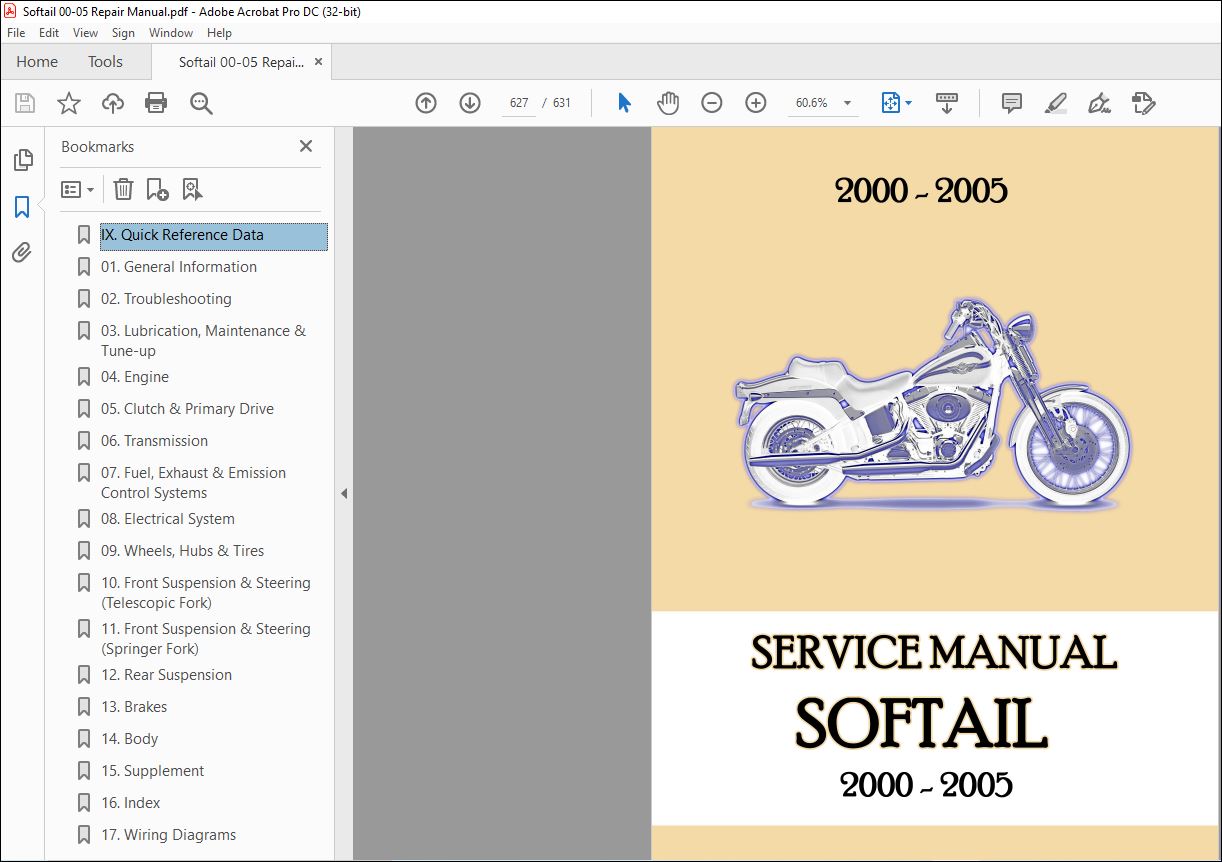Open the bookmarks options dropdown menu
This screenshot has height=862, width=1222.
coord(77,189)
